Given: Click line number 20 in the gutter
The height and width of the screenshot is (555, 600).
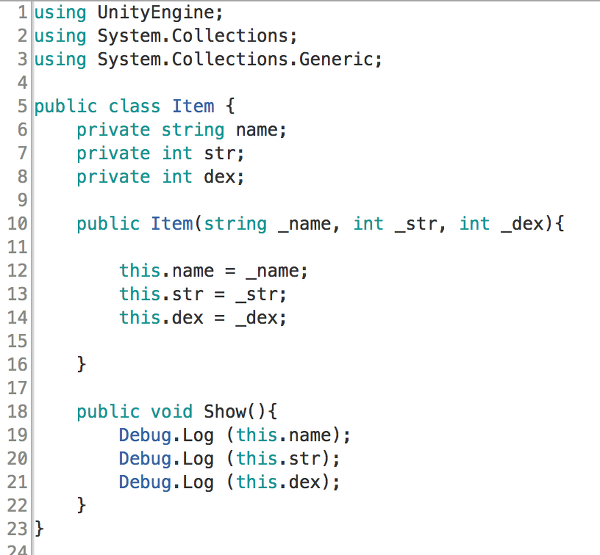Looking at the screenshot, I should coord(18,459).
